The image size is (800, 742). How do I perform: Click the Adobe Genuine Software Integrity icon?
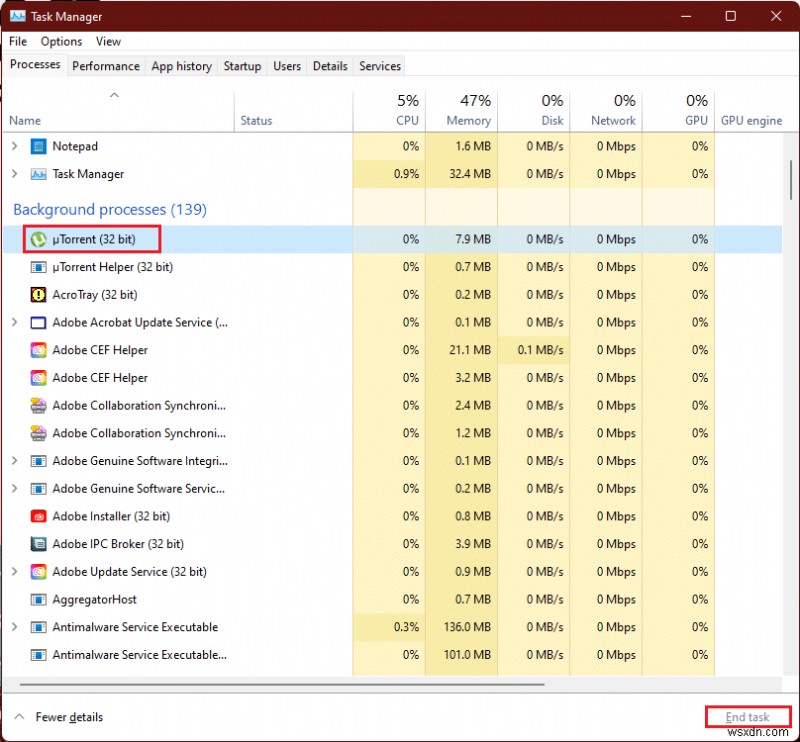tap(38, 461)
